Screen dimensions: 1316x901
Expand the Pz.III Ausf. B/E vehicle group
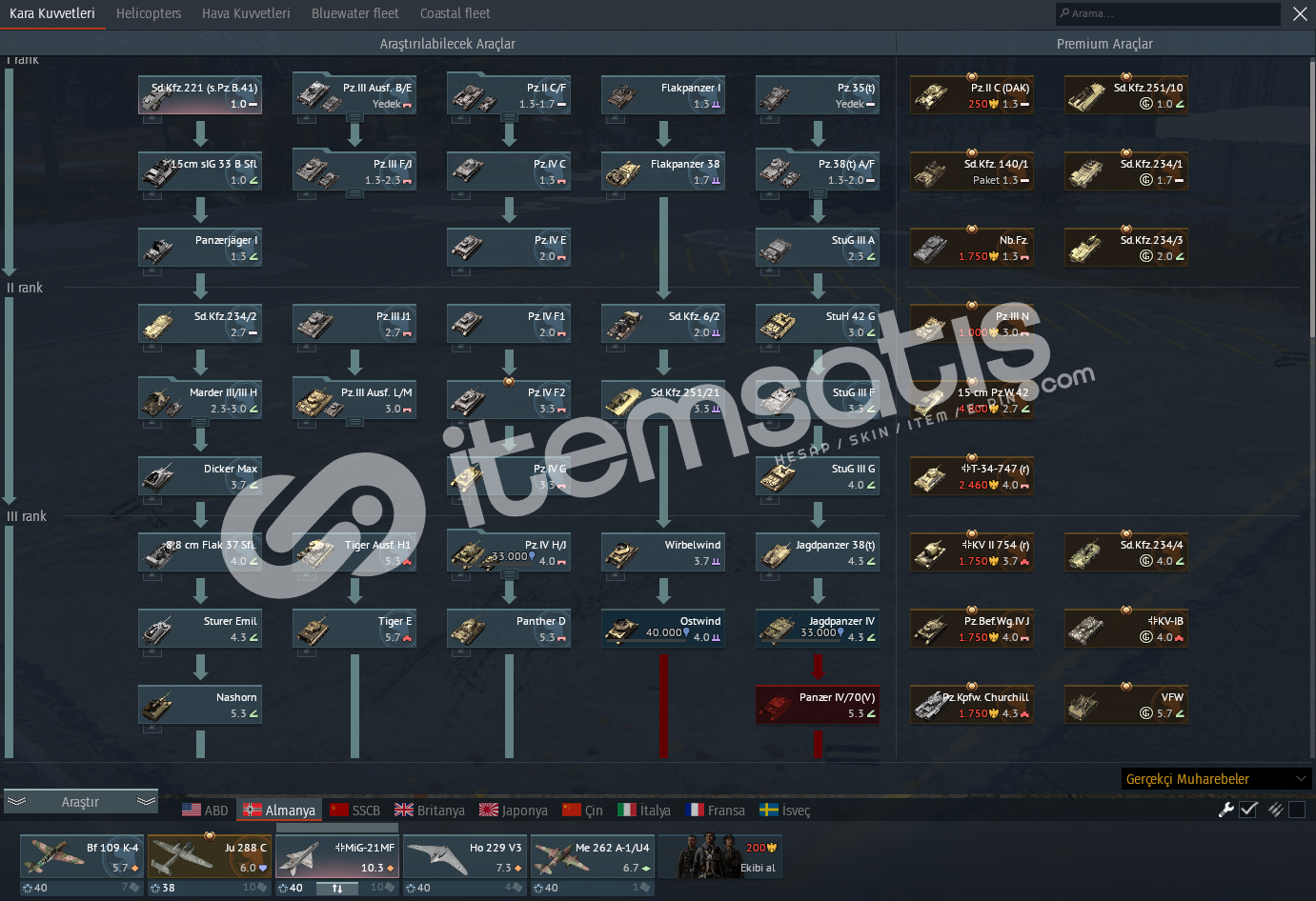[x=354, y=117]
